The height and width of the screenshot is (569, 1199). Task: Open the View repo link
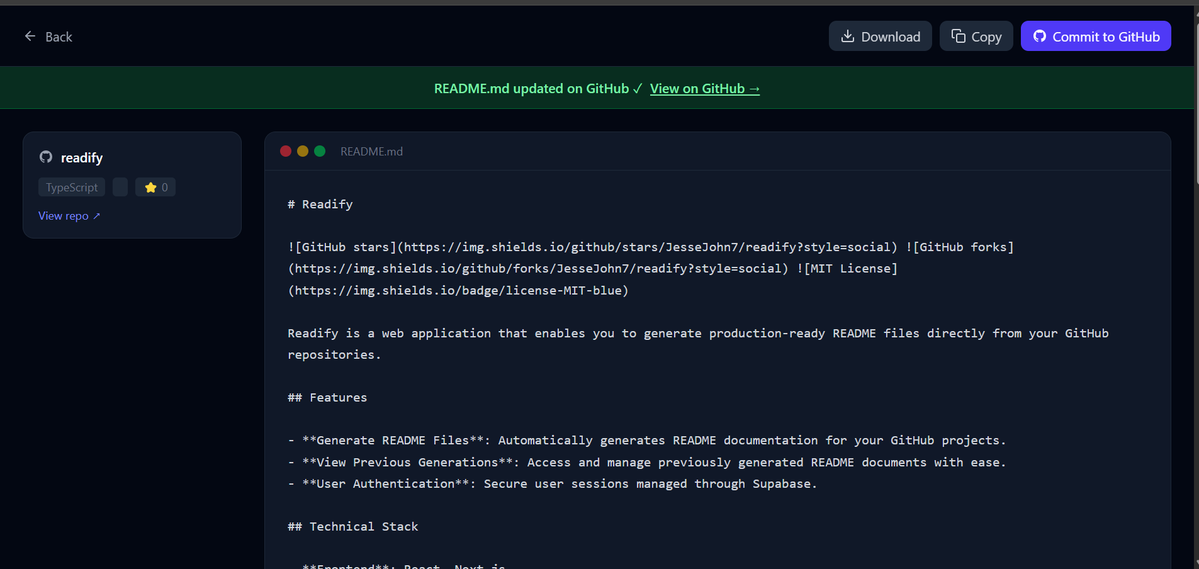[70, 216]
